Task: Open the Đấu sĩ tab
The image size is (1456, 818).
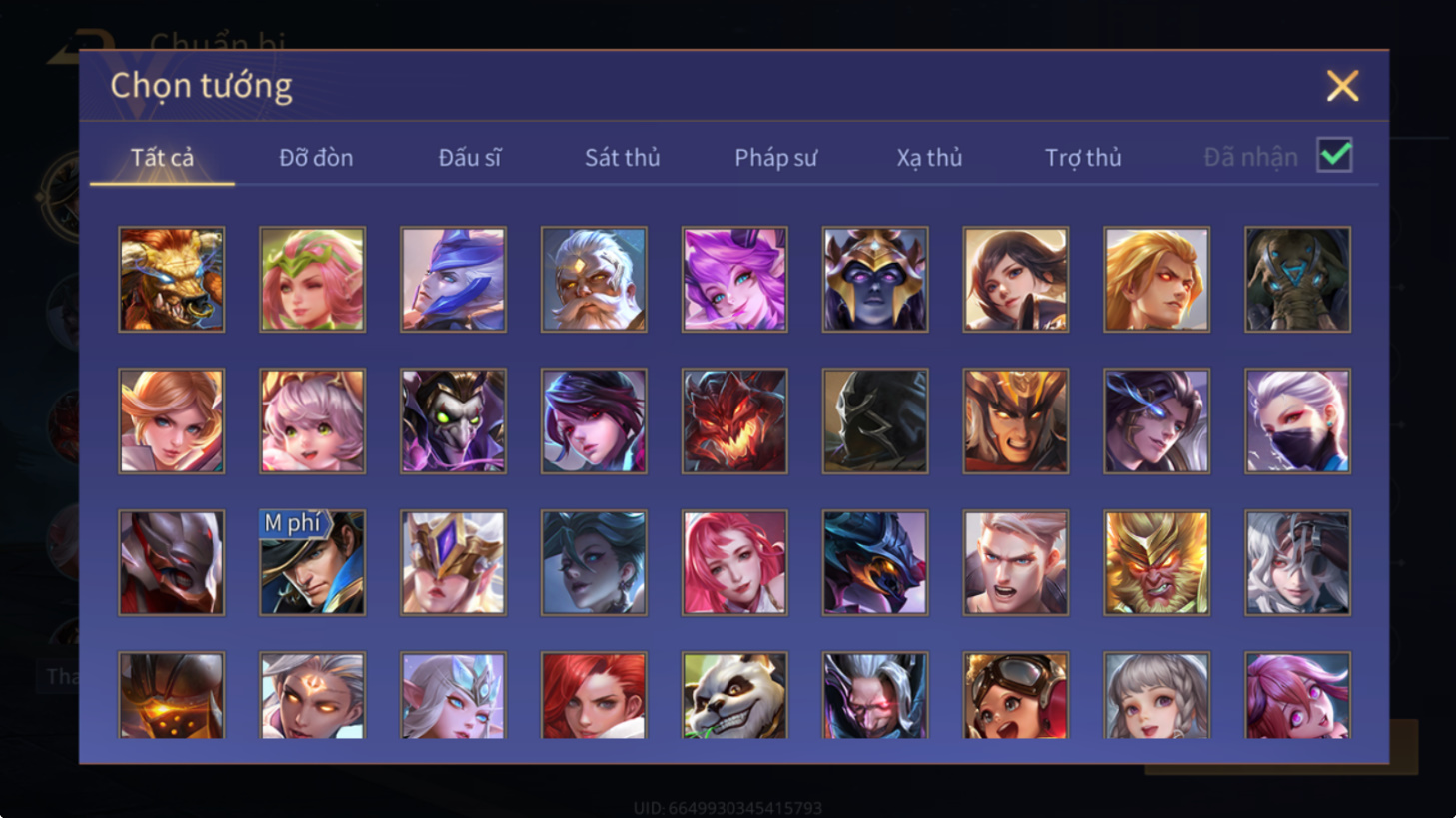Action: pyautogui.click(x=470, y=158)
